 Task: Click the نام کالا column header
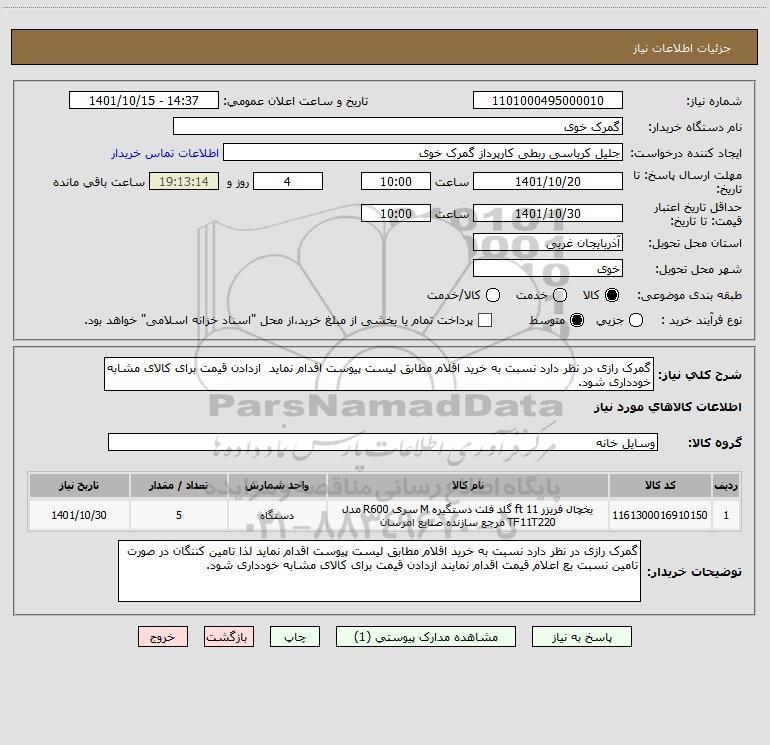pos(468,485)
